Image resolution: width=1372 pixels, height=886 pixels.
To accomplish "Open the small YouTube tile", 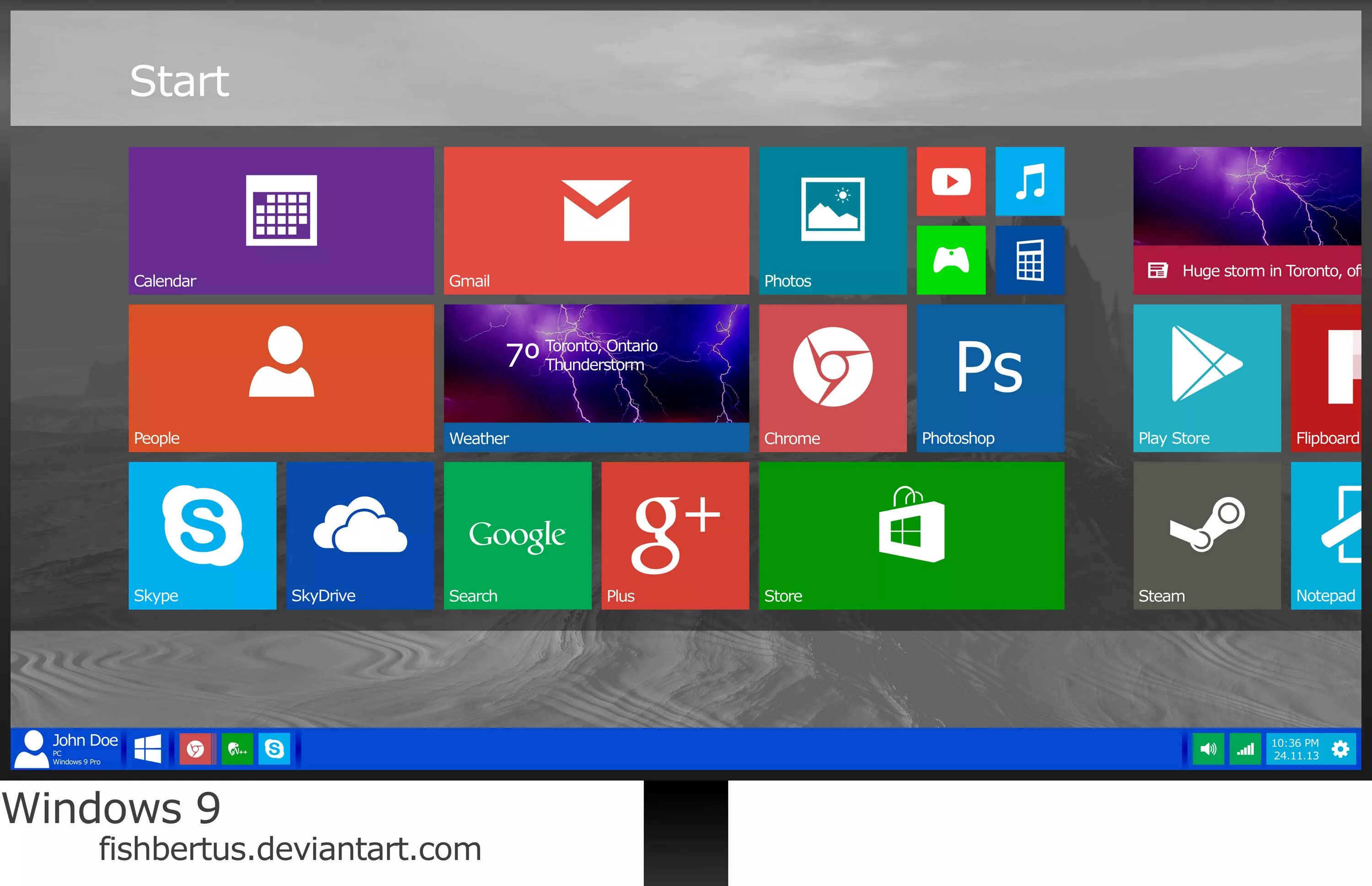I will pyautogui.click(x=951, y=181).
